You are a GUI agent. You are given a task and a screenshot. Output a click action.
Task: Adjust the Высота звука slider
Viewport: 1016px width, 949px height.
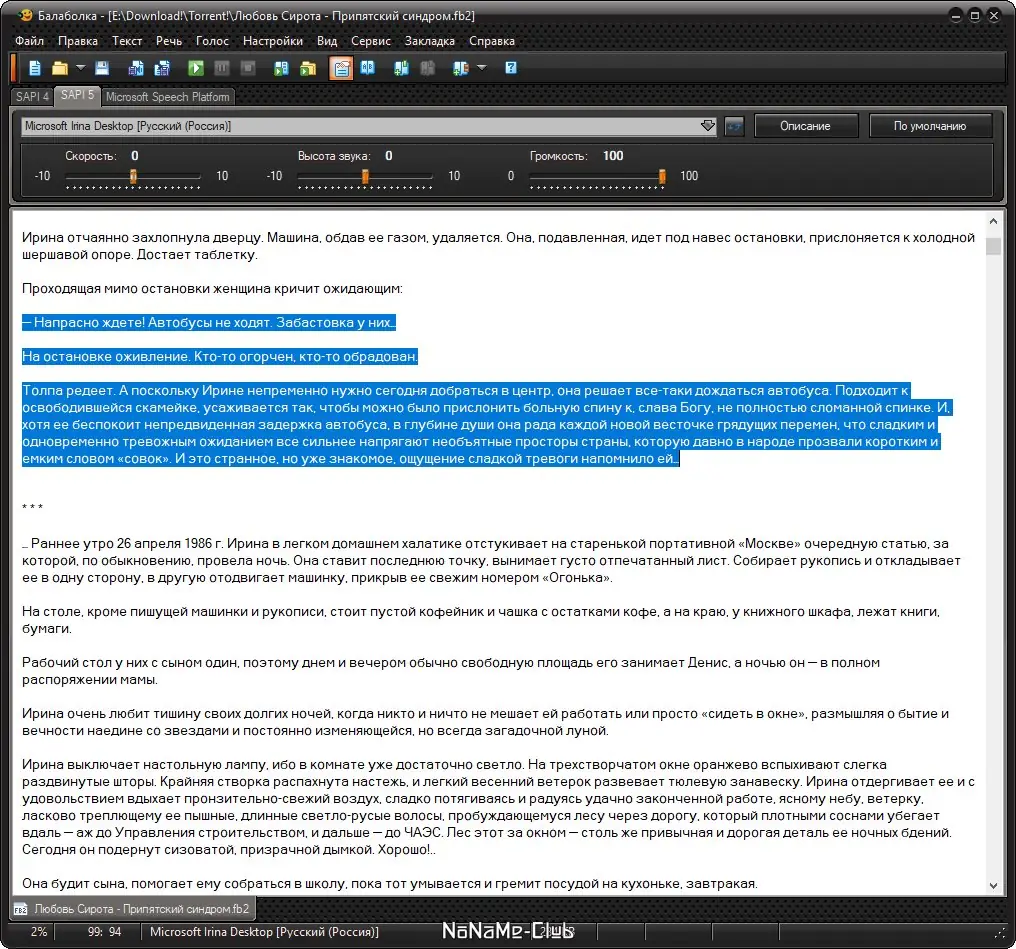point(365,176)
